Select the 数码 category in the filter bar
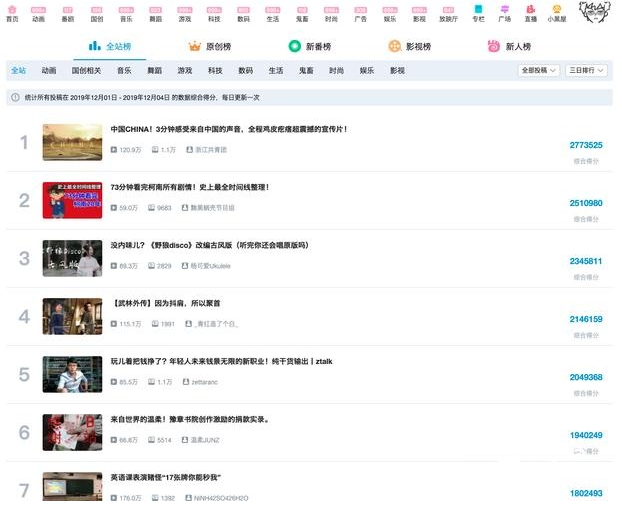The height and width of the screenshot is (506, 622). 246,71
